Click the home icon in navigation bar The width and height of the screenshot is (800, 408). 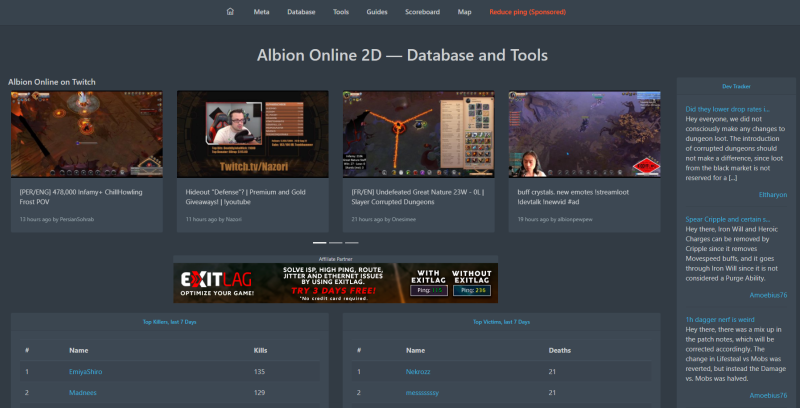click(230, 12)
